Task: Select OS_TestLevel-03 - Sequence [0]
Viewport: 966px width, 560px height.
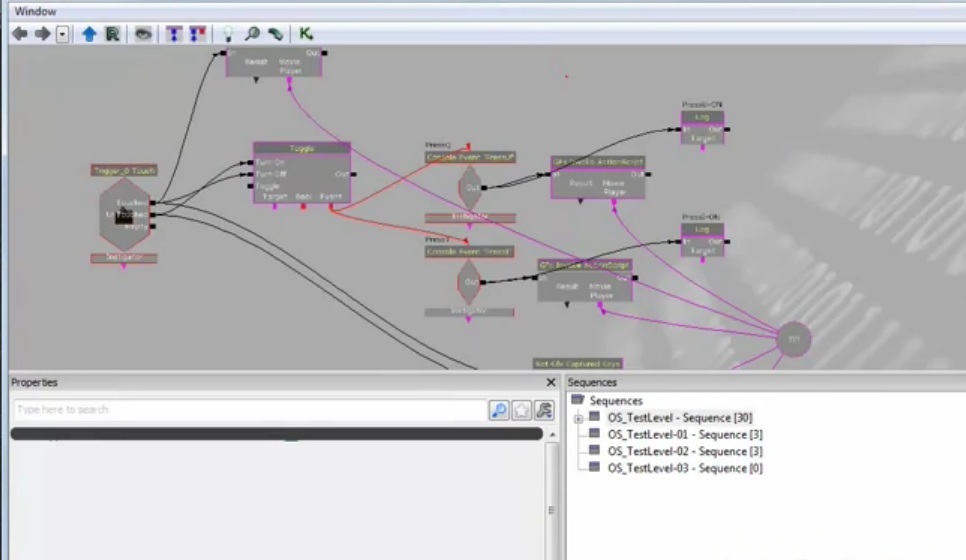Action: pos(685,468)
